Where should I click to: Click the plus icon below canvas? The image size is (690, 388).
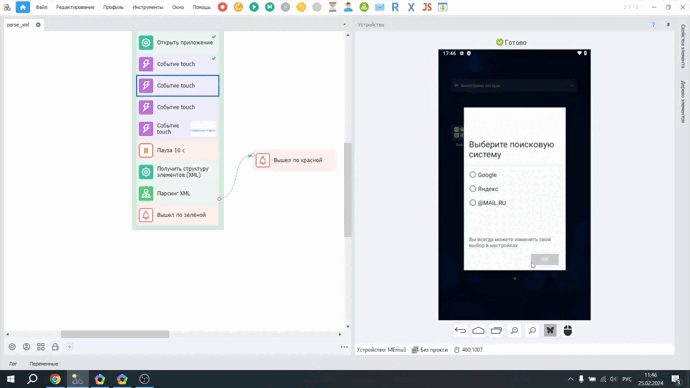pyautogui.click(x=70, y=347)
